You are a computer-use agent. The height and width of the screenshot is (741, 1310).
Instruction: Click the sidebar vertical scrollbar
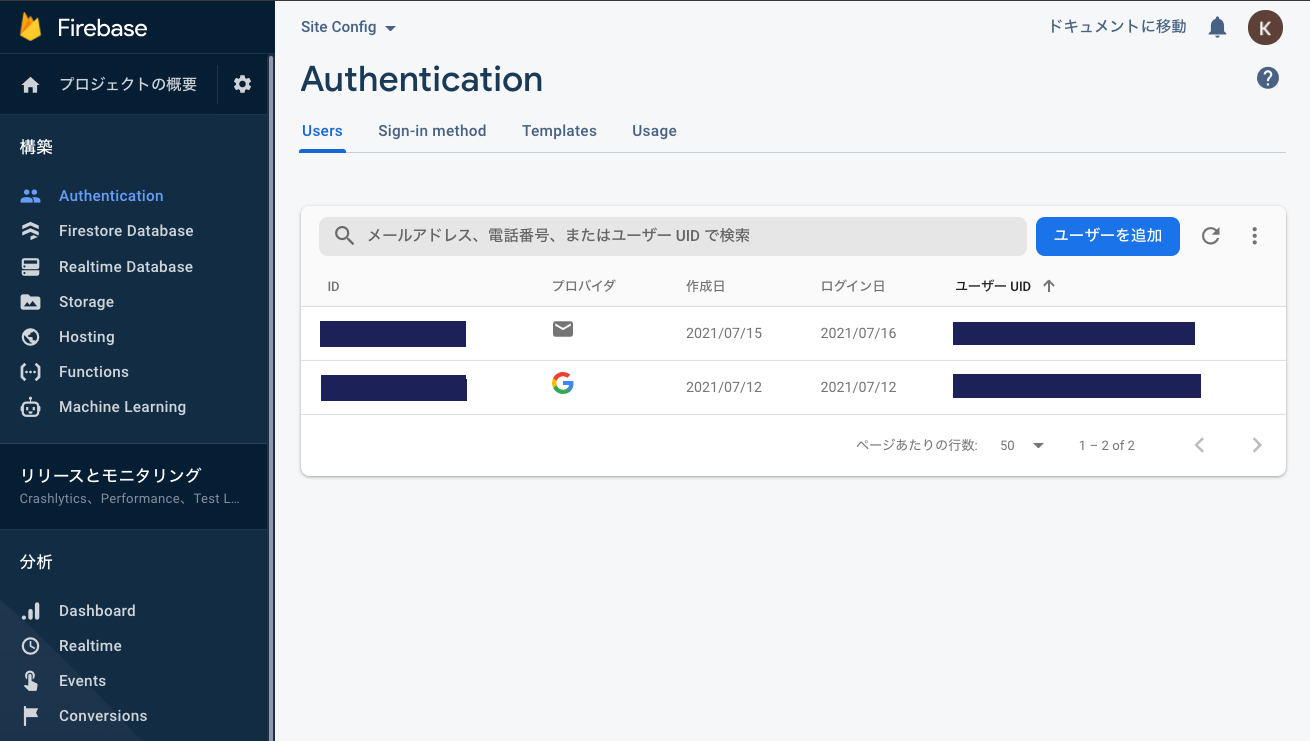270,400
